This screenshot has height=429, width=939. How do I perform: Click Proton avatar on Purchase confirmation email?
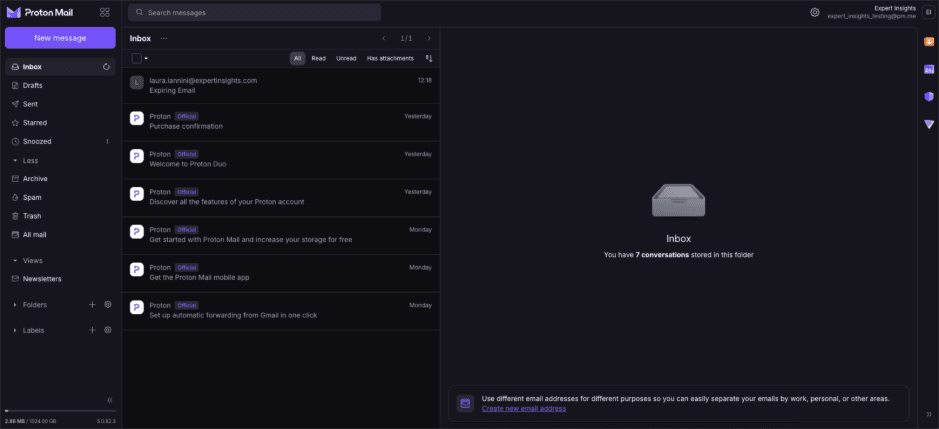pyautogui.click(x=137, y=118)
